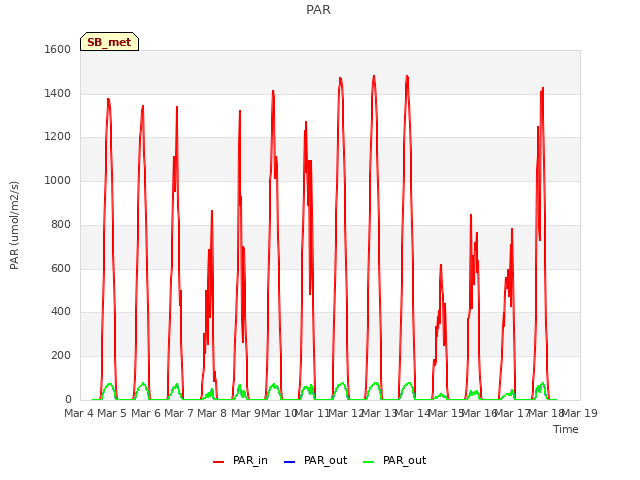Click the PAR_in peak on Mar 13

(374, 76)
